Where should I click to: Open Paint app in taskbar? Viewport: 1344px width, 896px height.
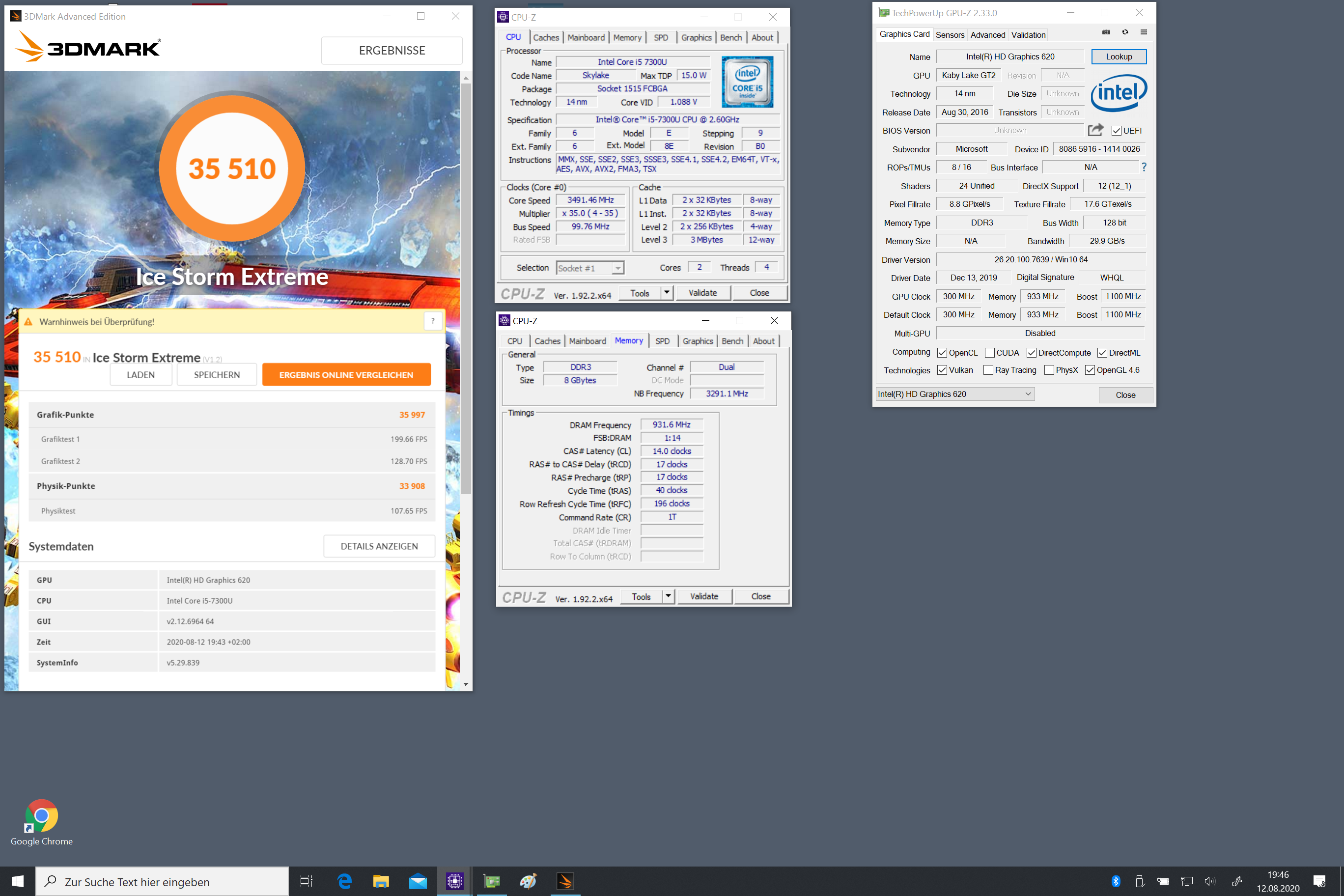[x=528, y=881]
